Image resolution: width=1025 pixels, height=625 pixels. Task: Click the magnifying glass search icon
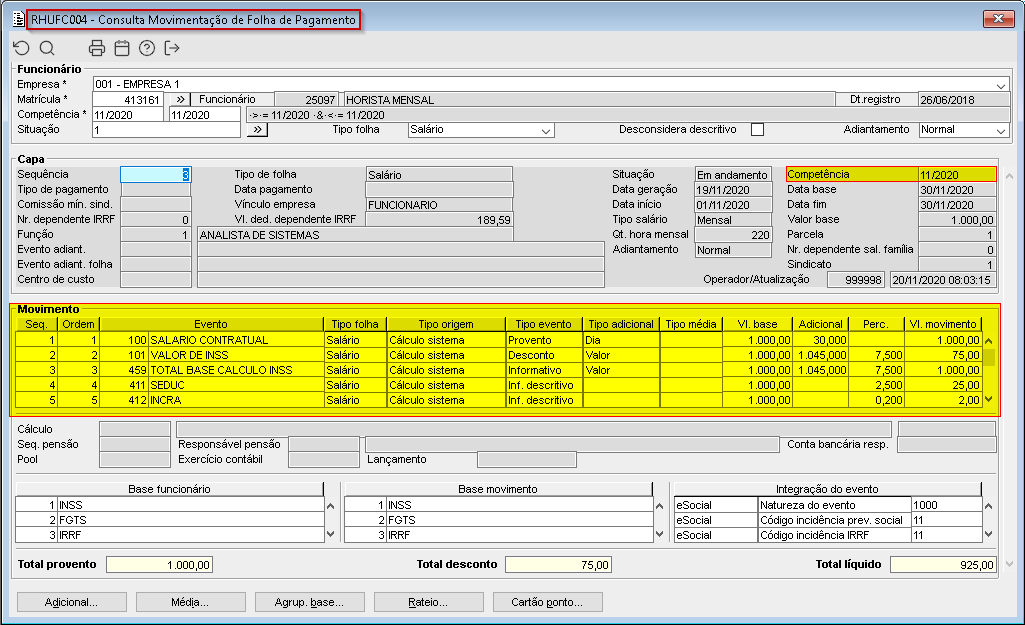(47, 48)
